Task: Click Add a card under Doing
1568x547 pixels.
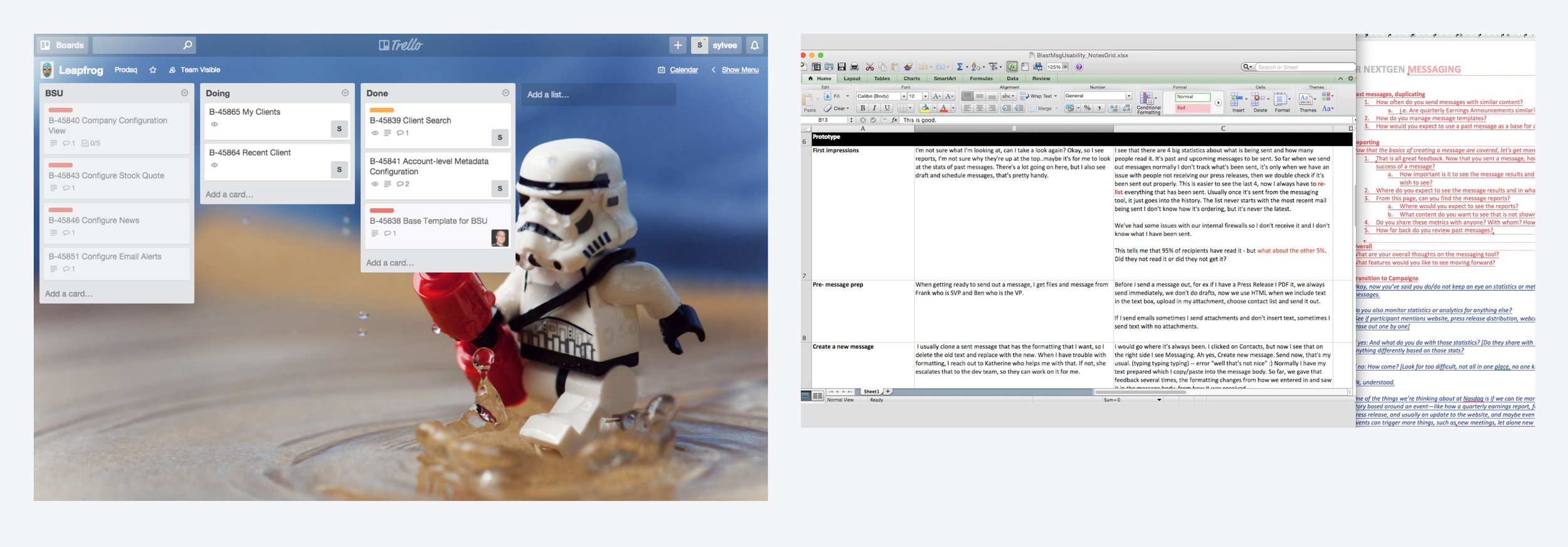Action: coord(230,194)
